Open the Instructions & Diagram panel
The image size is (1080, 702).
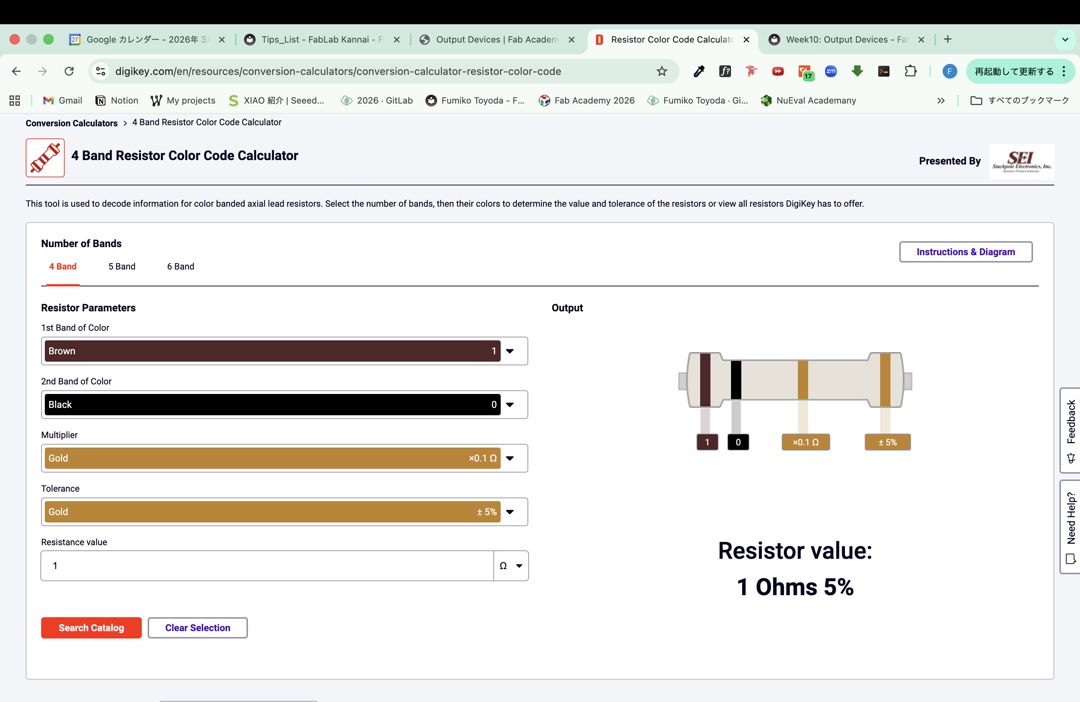(x=965, y=251)
